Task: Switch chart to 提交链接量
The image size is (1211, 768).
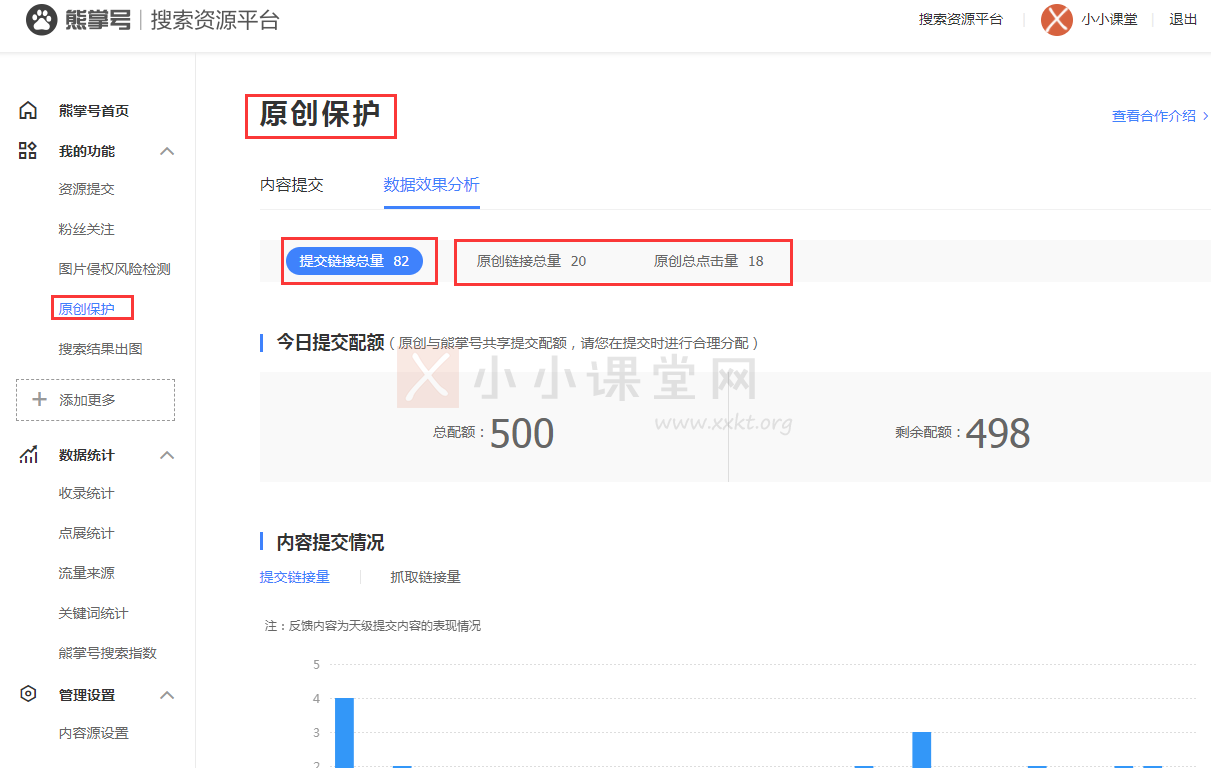Action: click(x=295, y=577)
